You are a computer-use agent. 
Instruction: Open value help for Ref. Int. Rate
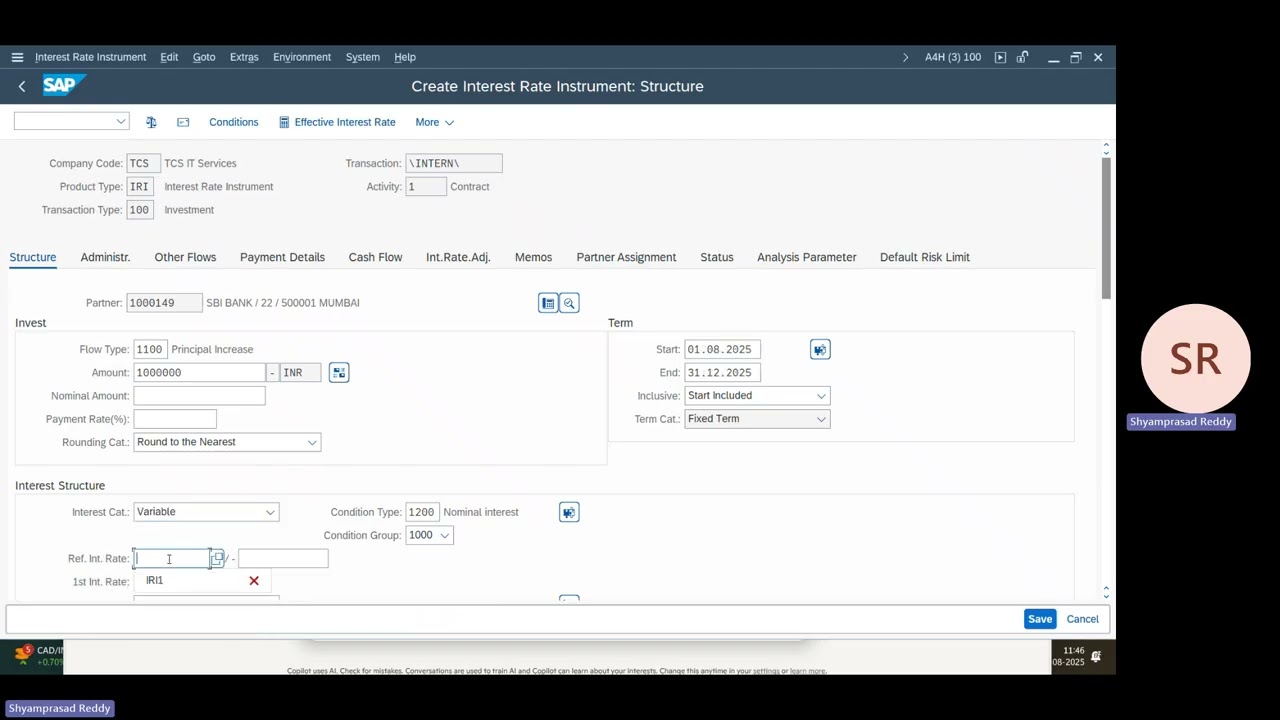[x=217, y=559]
